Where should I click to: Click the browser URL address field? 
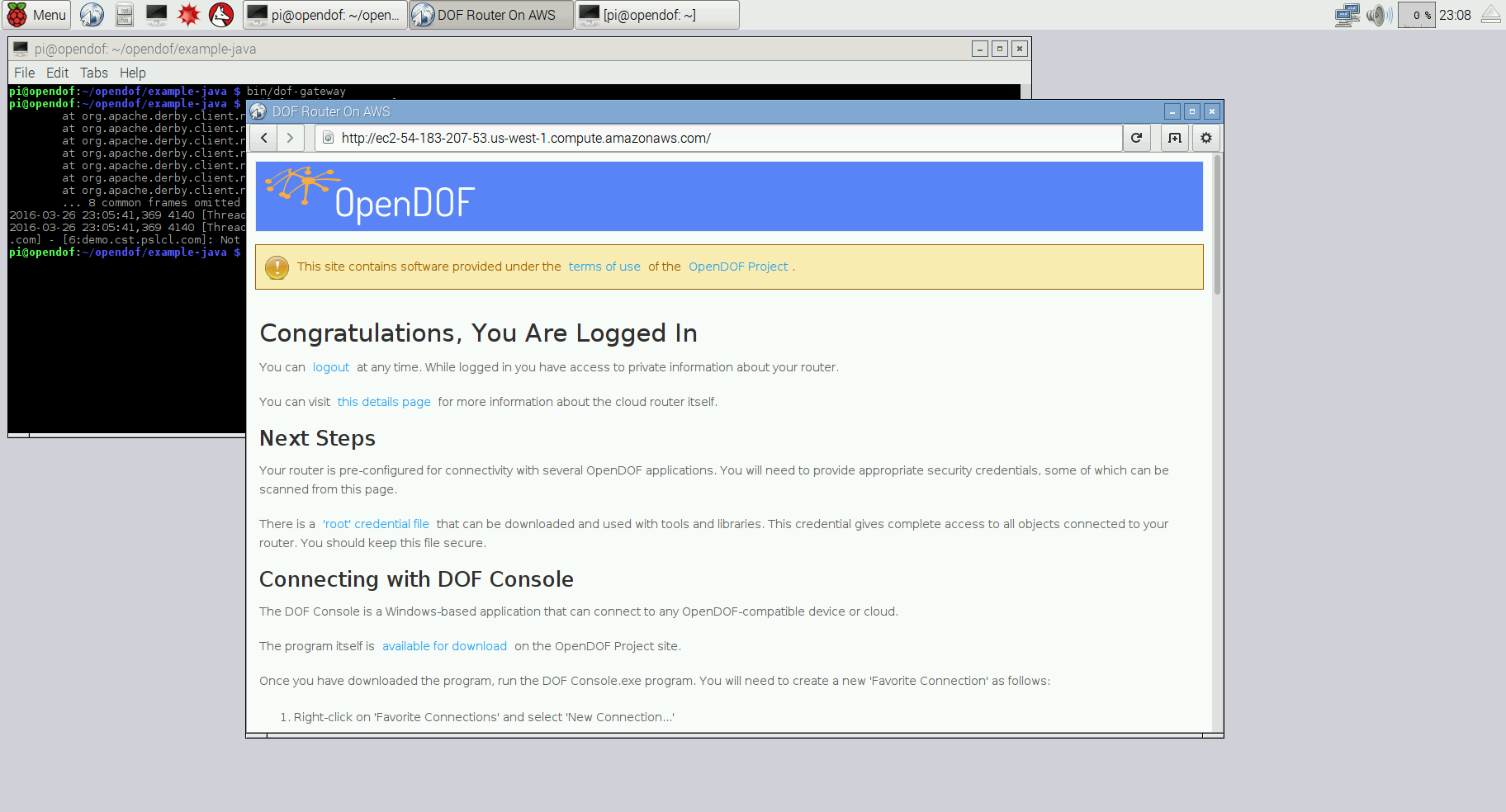point(718,138)
